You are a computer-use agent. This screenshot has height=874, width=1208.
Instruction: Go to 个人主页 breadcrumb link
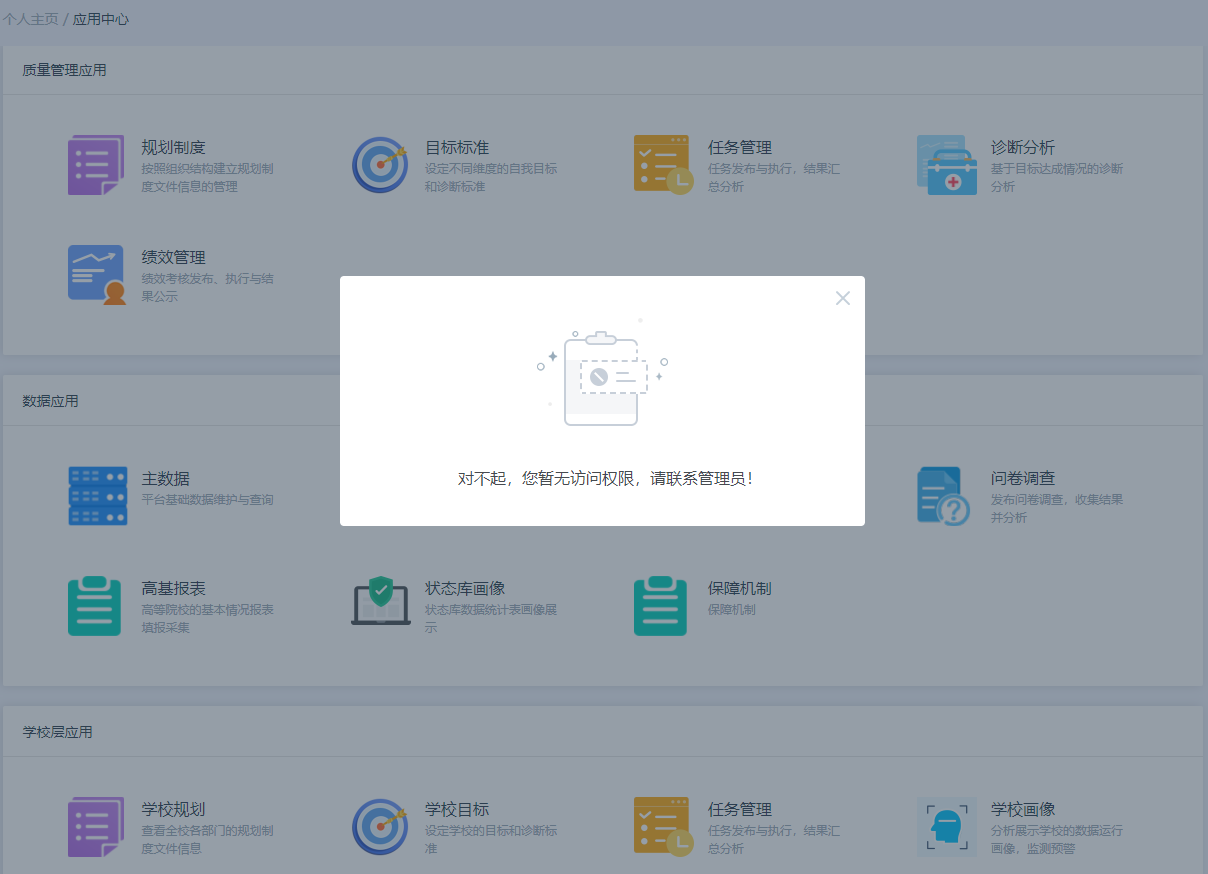point(29,19)
